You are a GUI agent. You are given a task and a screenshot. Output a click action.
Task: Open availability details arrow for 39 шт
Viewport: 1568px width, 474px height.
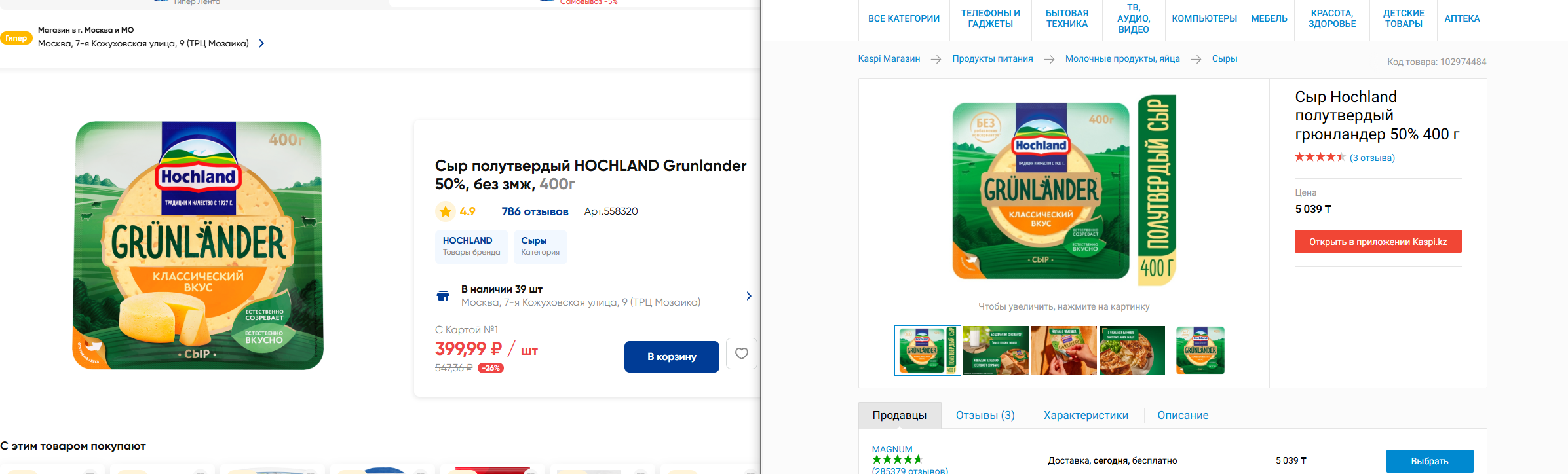[x=749, y=296]
